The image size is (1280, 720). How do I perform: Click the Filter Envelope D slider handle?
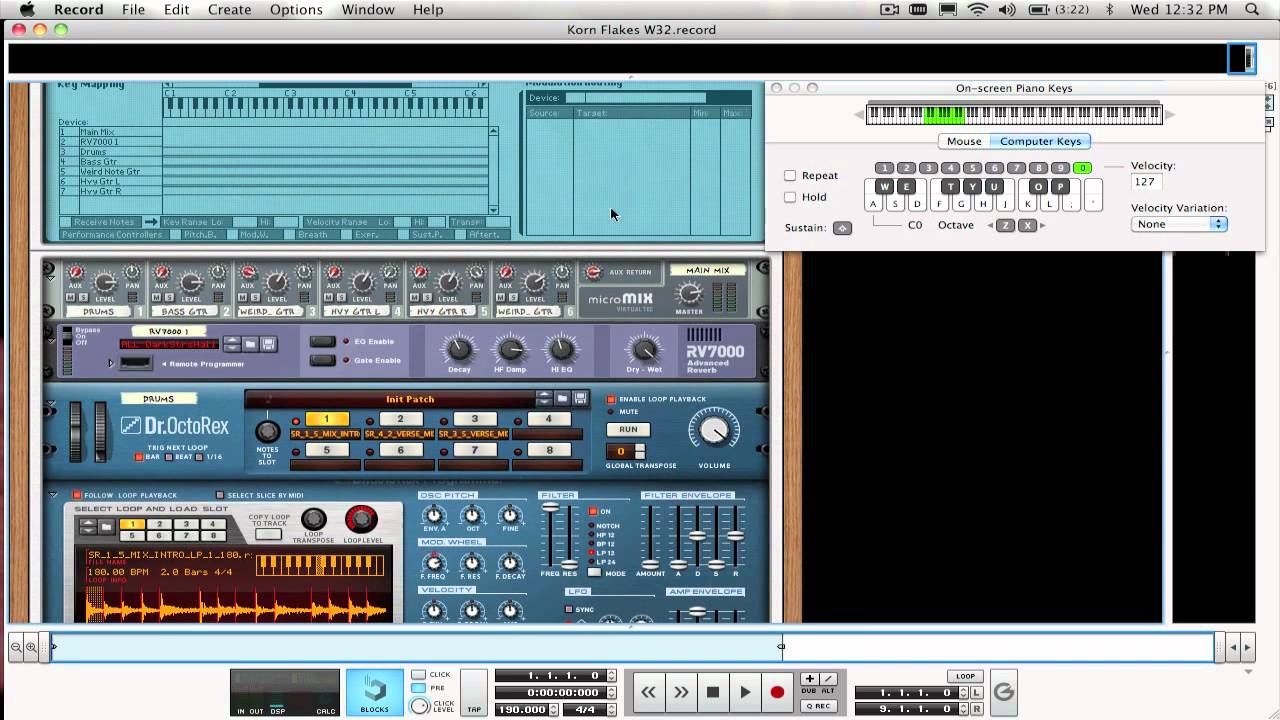pyautogui.click(x=698, y=535)
